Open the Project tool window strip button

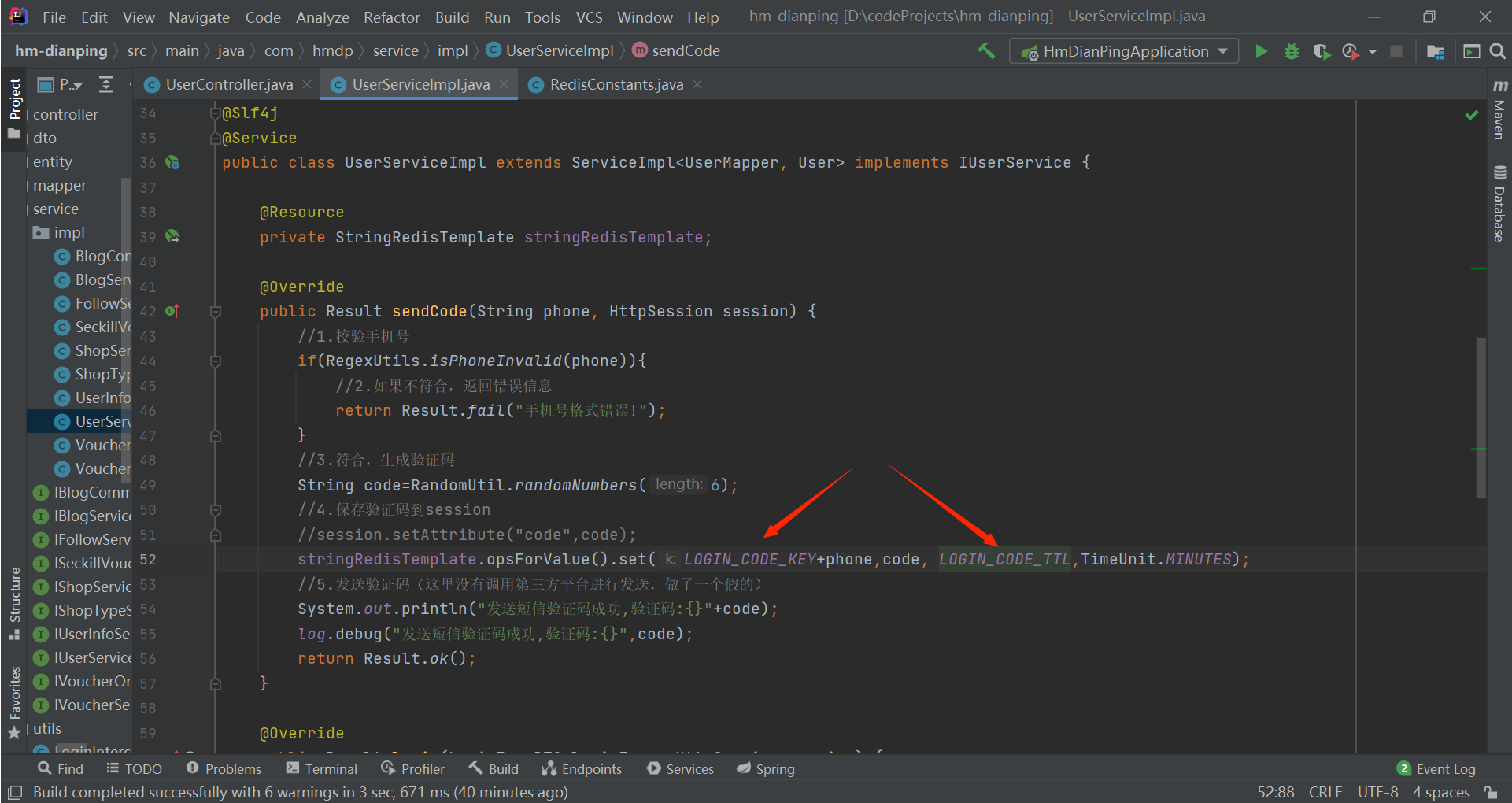[x=14, y=109]
